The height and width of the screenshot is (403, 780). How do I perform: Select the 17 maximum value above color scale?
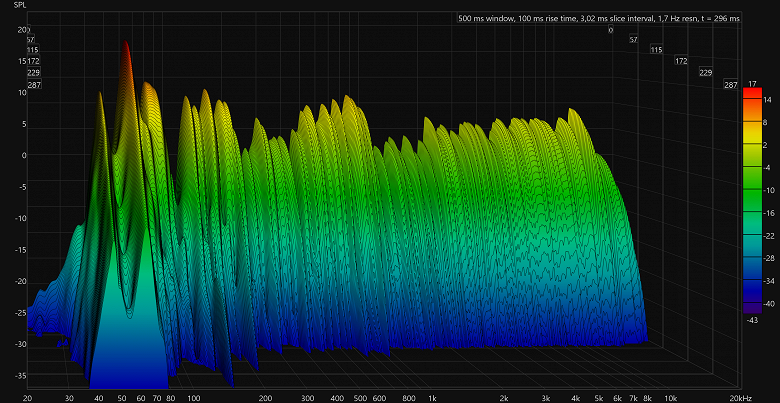(752, 83)
